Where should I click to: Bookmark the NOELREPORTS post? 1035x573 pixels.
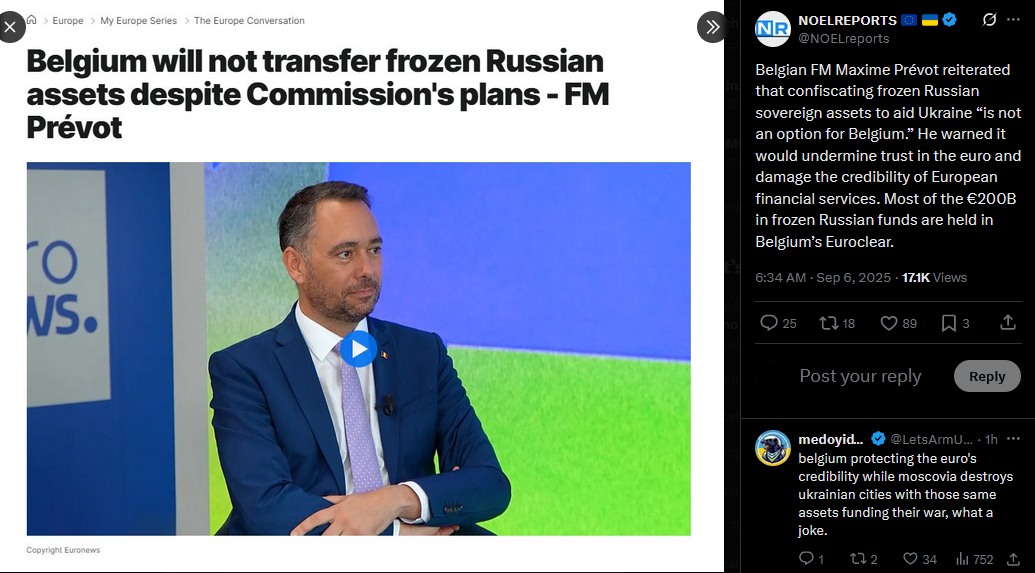(955, 323)
